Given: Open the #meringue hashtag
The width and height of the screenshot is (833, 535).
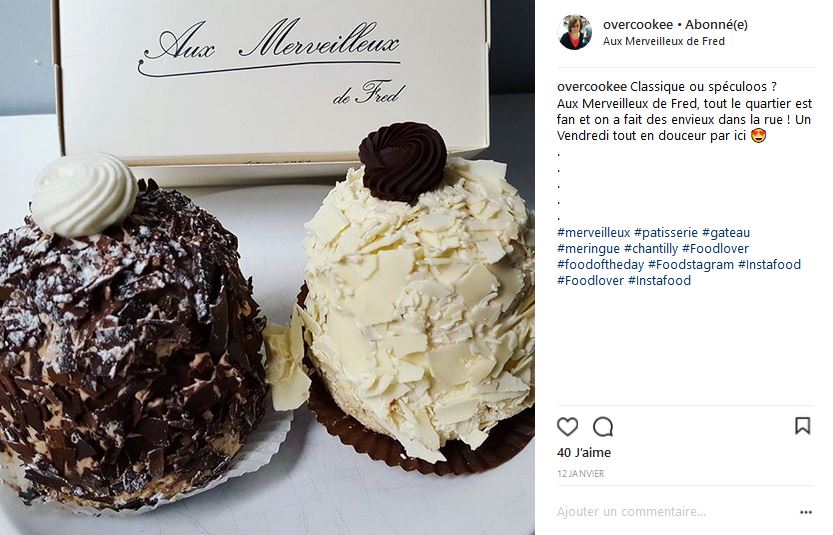Looking at the screenshot, I should click(x=588, y=249).
